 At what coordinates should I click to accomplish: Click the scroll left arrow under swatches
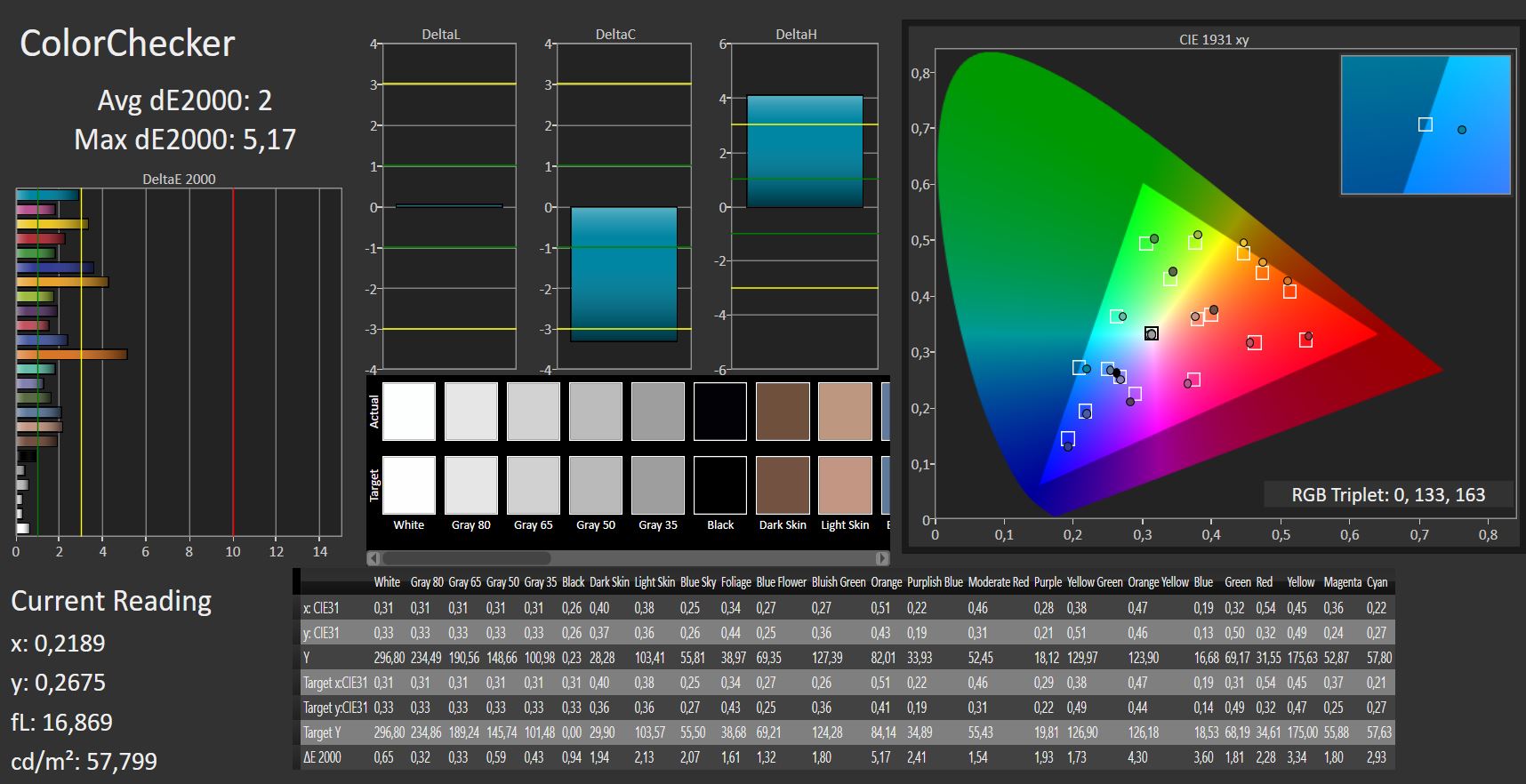tap(373, 558)
